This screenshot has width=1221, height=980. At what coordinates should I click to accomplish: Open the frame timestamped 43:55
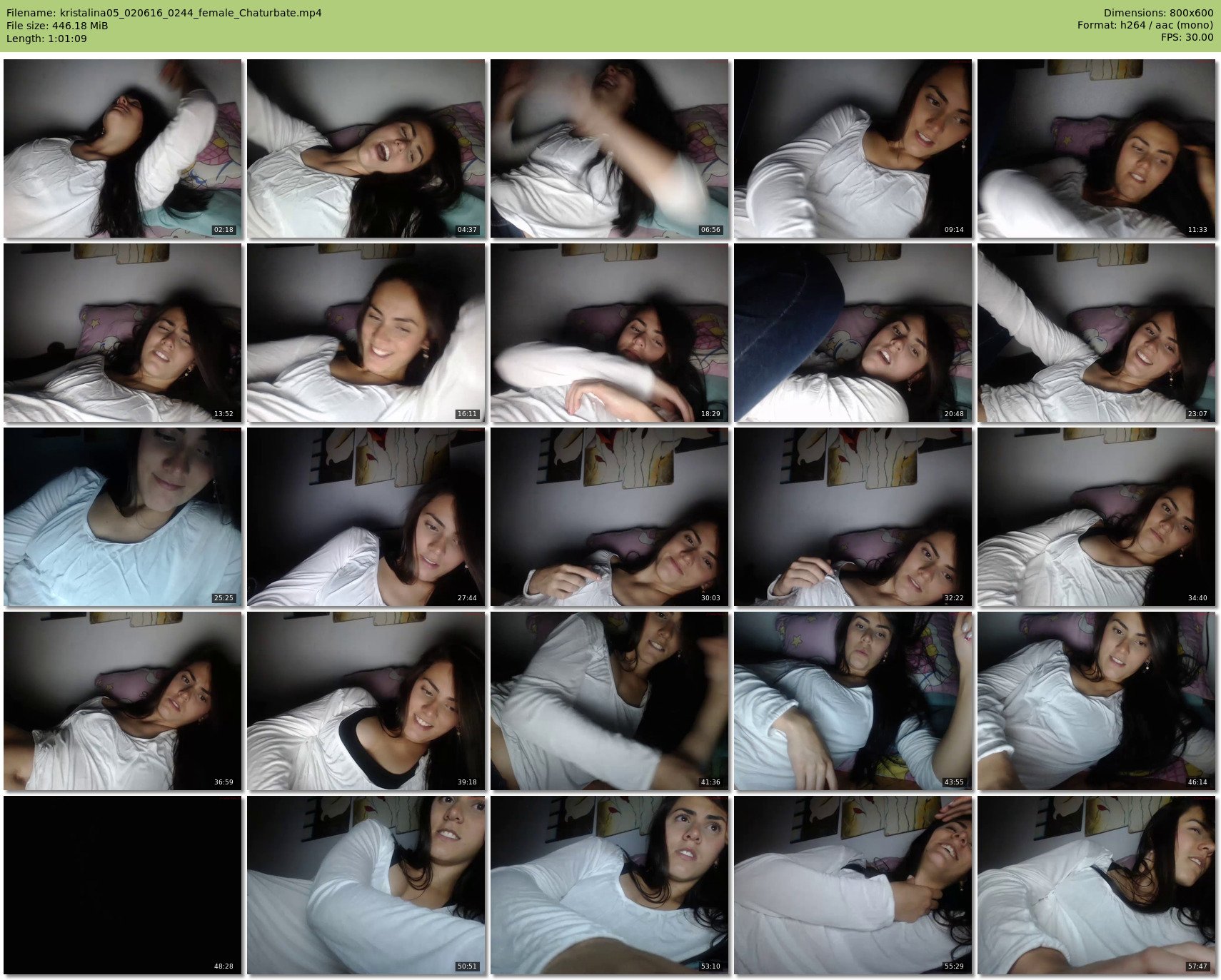point(853,701)
